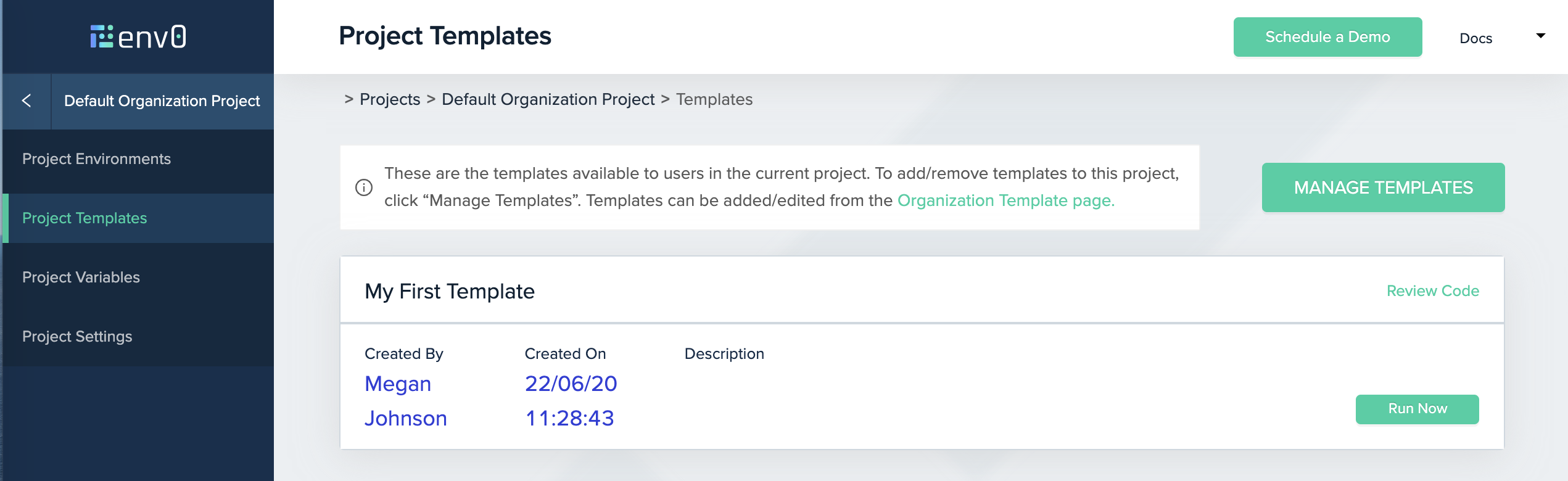The height and width of the screenshot is (481, 1568).
Task: Go to Project Settings in the sidebar
Action: click(77, 337)
